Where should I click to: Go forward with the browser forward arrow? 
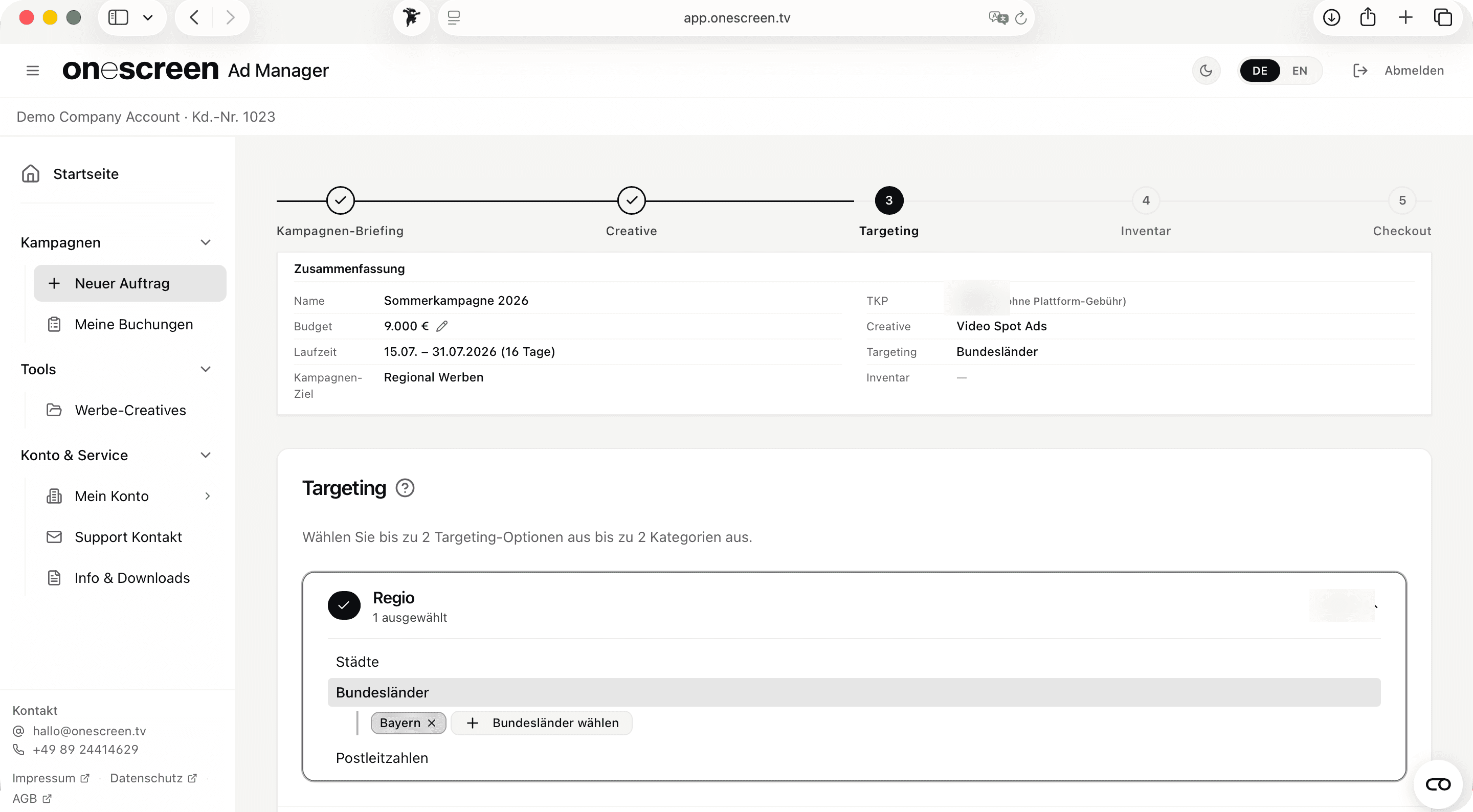click(231, 17)
